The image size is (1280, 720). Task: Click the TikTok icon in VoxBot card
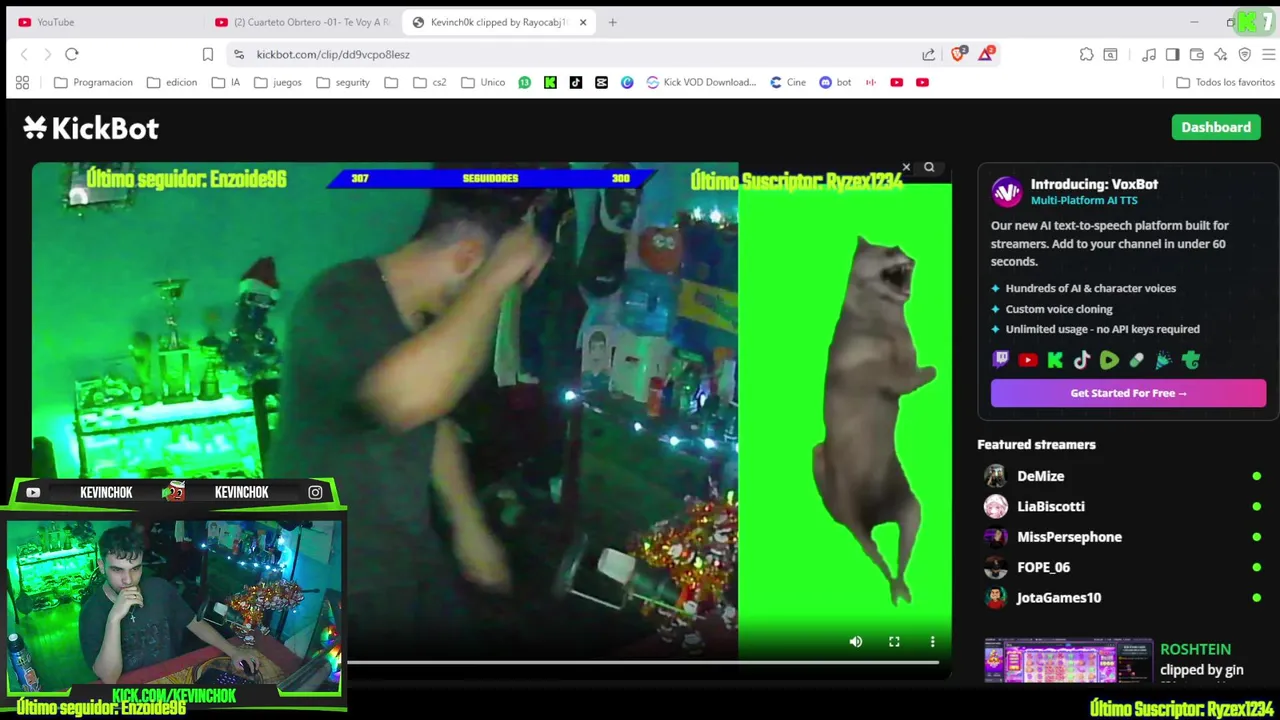coord(1082,360)
